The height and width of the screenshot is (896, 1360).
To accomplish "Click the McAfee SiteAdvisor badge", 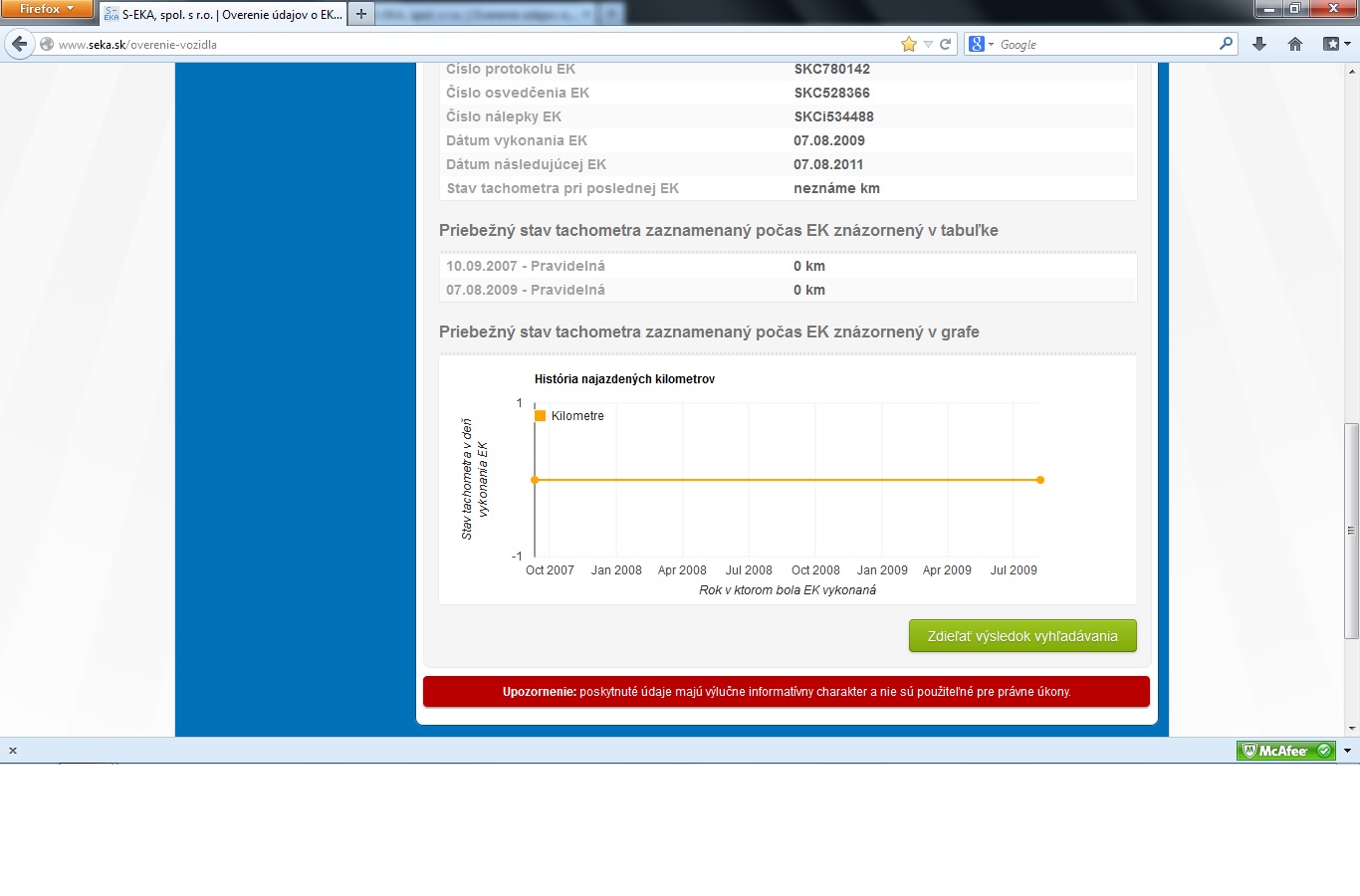I will click(1285, 751).
